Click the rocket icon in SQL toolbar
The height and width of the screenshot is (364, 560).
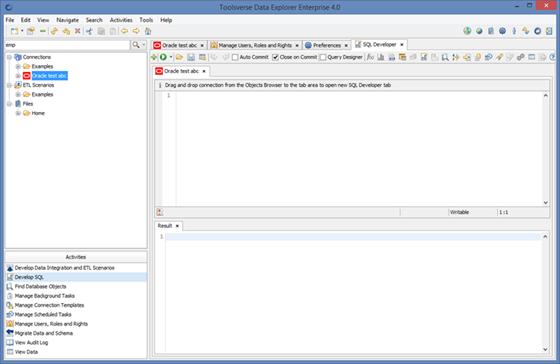tap(499, 57)
